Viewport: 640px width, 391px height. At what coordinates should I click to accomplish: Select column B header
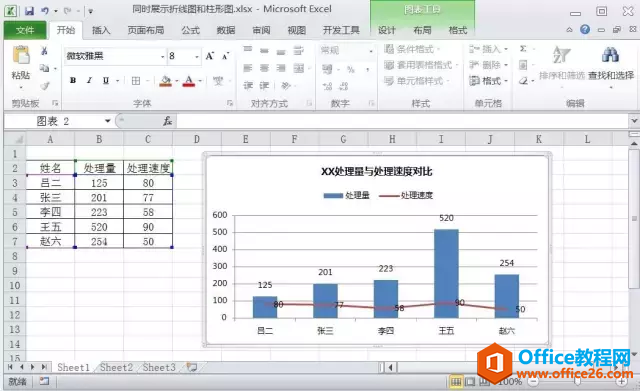click(x=99, y=139)
